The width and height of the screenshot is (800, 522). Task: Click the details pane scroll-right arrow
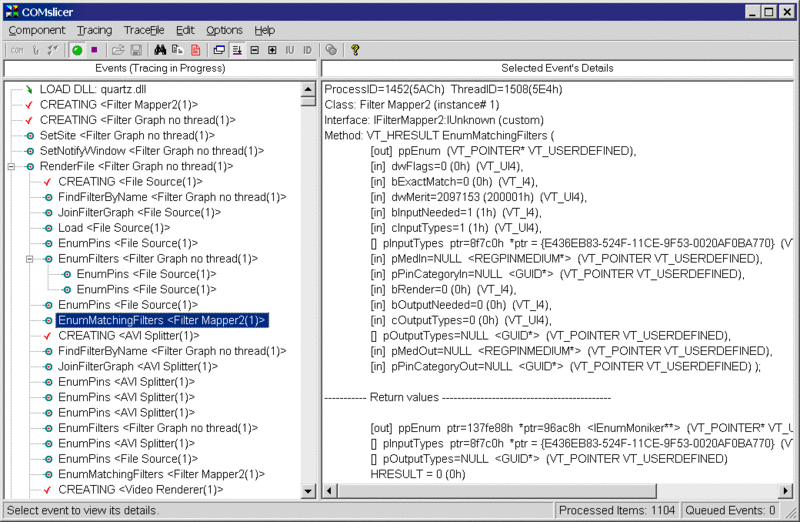(x=785, y=491)
